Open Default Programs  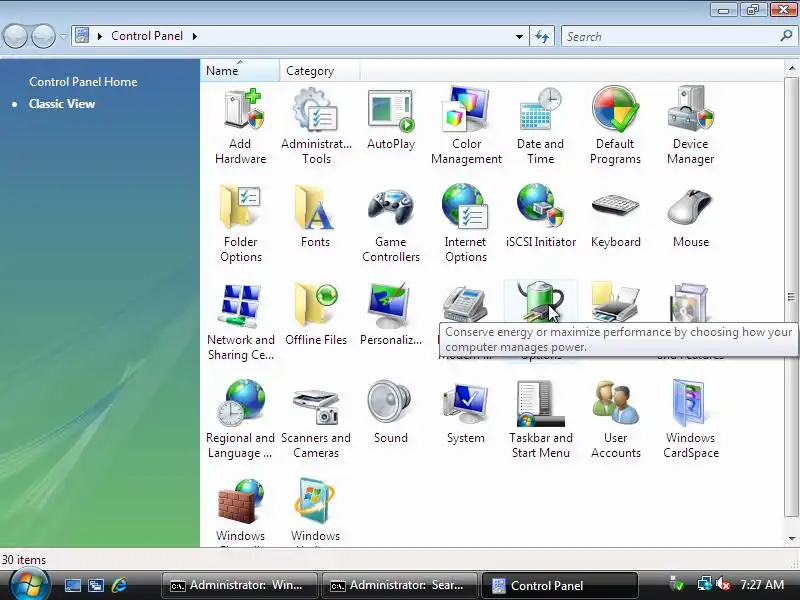(x=615, y=126)
